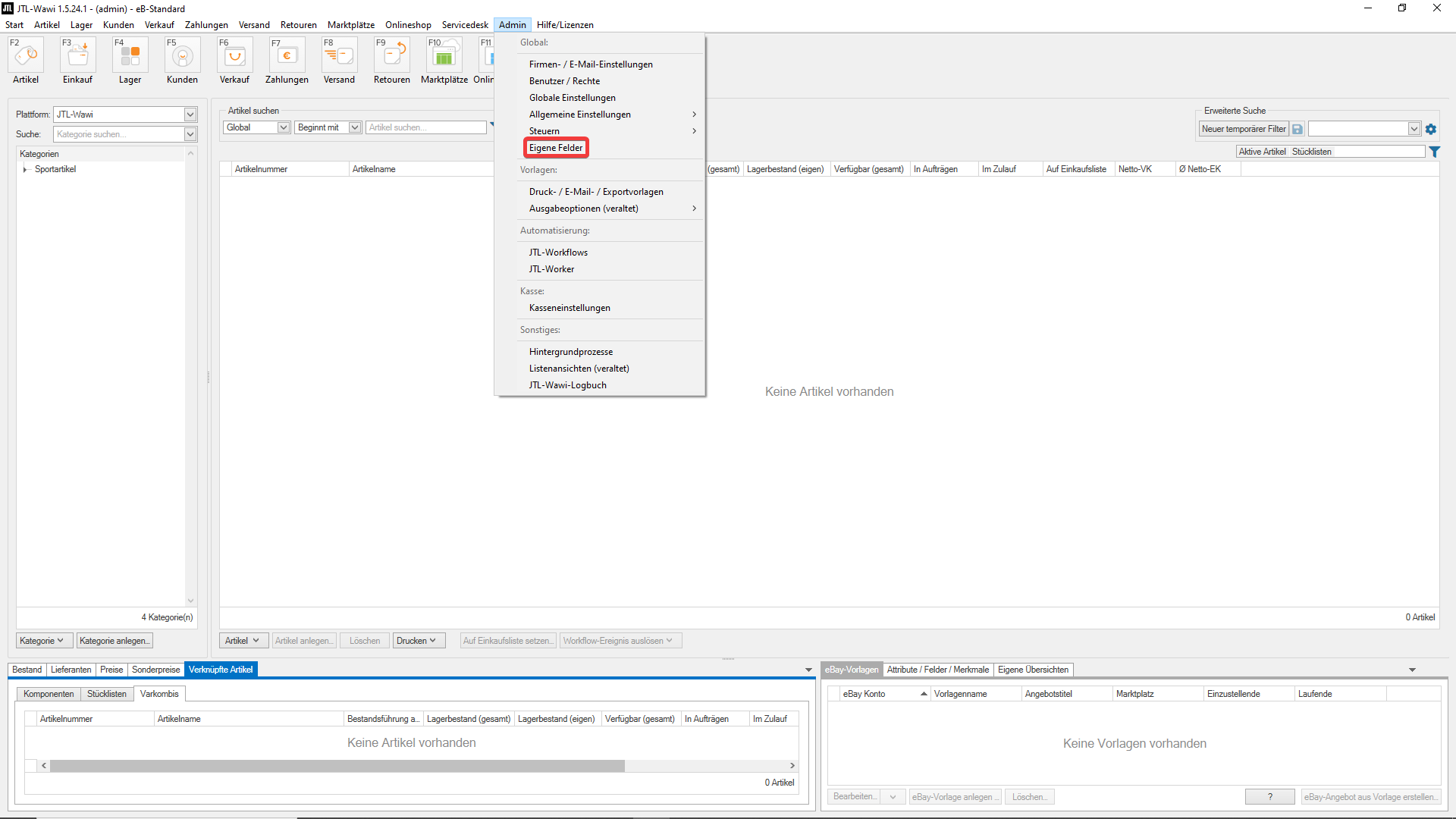
Task: Open the Drucken dropdown button
Action: click(419, 641)
